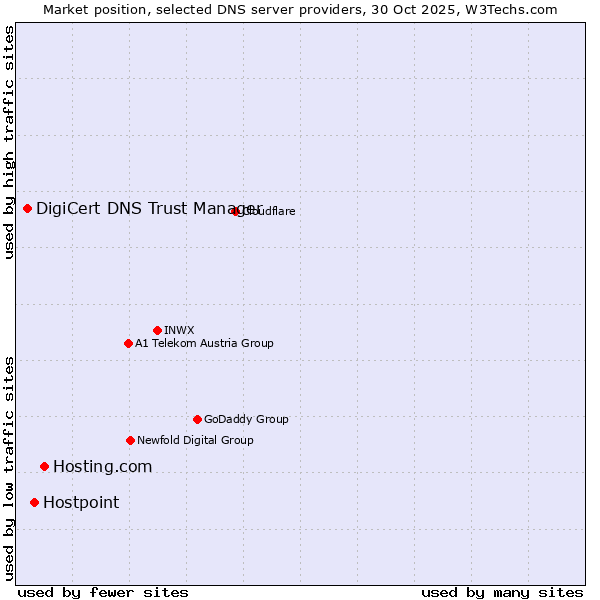This screenshot has height=600, width=600.
Task: Click the A1 Telekom Austria Group label
Action: pos(204,343)
